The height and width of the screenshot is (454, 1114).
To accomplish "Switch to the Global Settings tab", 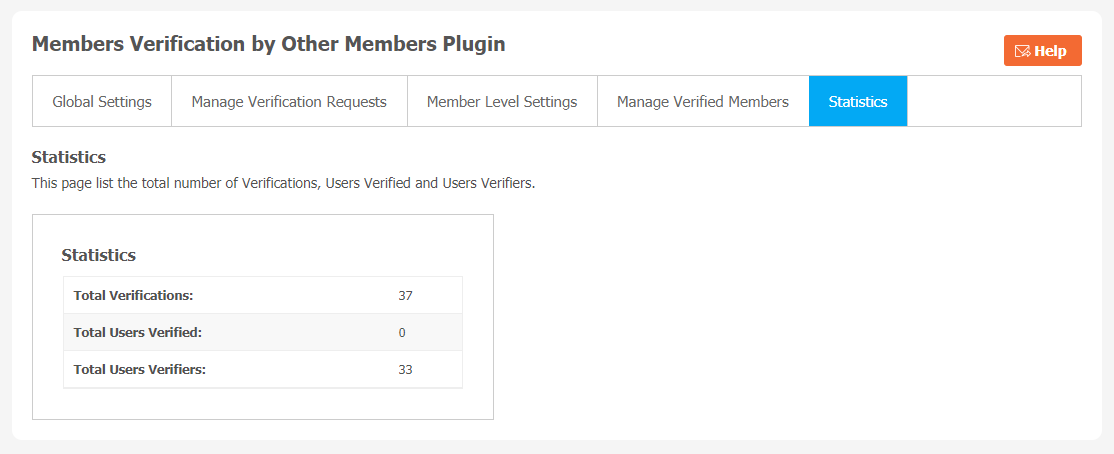I will (102, 102).
